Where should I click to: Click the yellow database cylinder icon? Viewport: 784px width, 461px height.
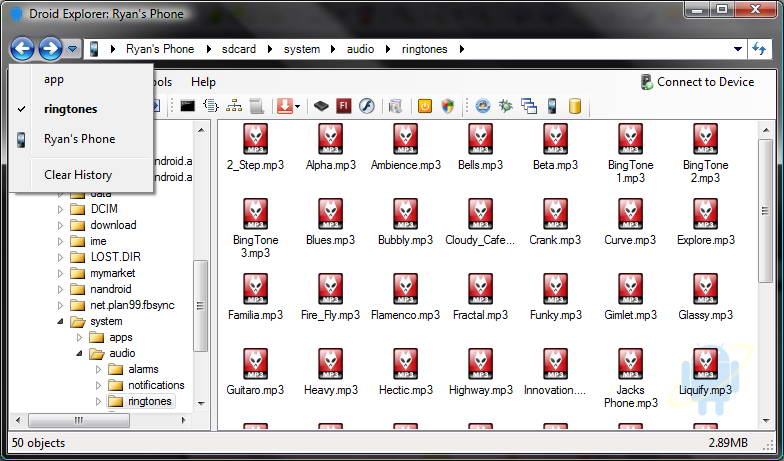point(575,106)
